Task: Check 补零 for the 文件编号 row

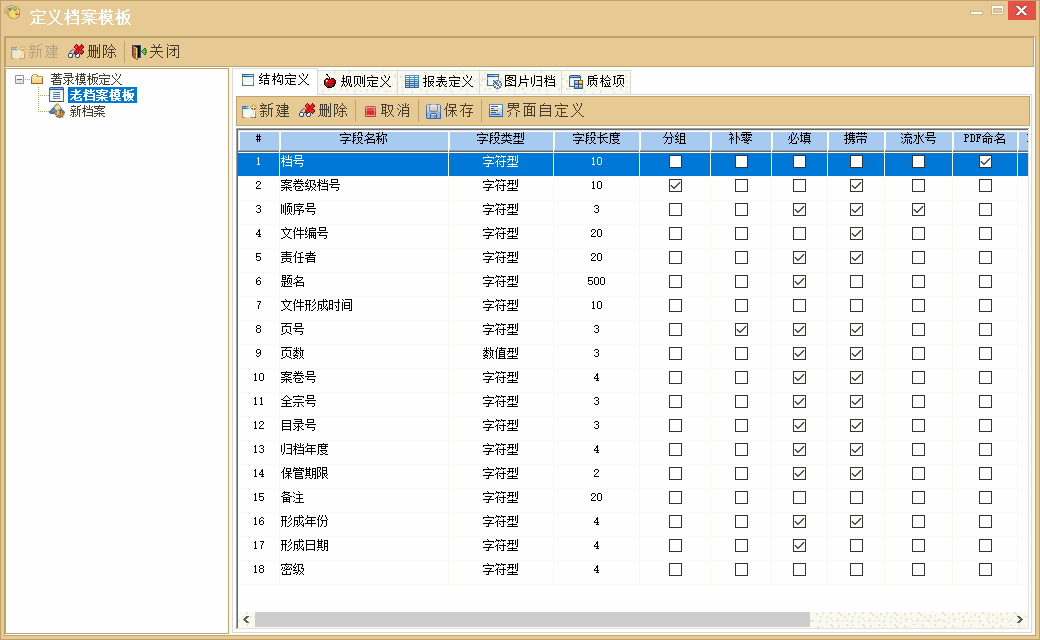Action: pyautogui.click(x=740, y=233)
